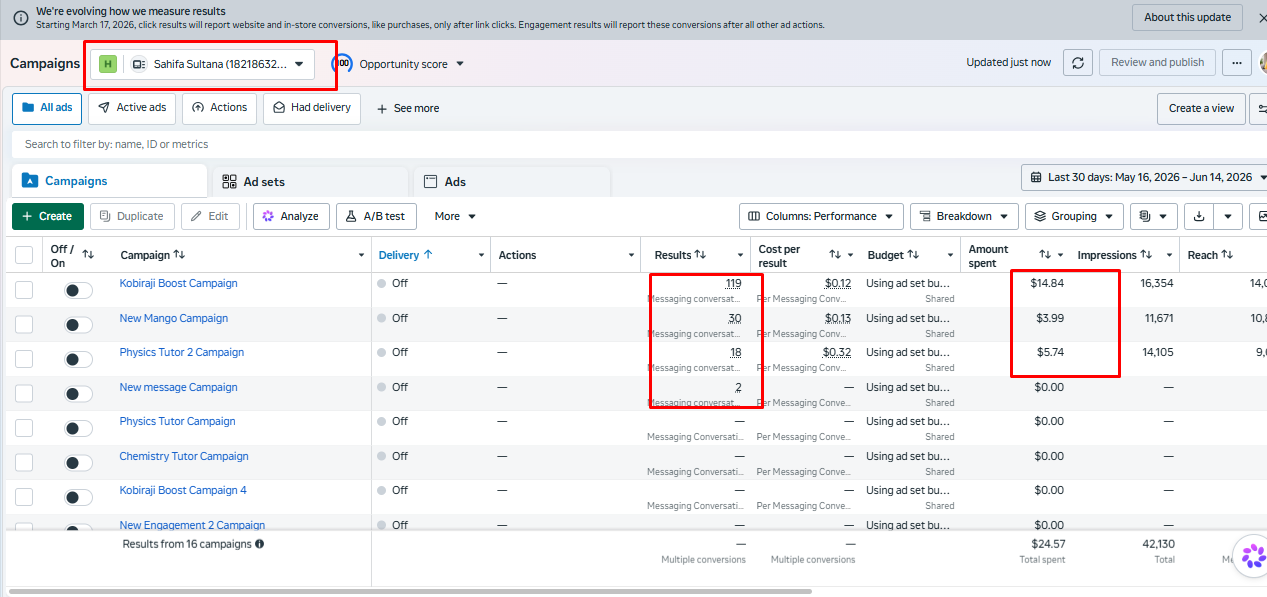Image resolution: width=1267 pixels, height=597 pixels.
Task: Sort by the Off / On column arrows
Action: [88, 255]
